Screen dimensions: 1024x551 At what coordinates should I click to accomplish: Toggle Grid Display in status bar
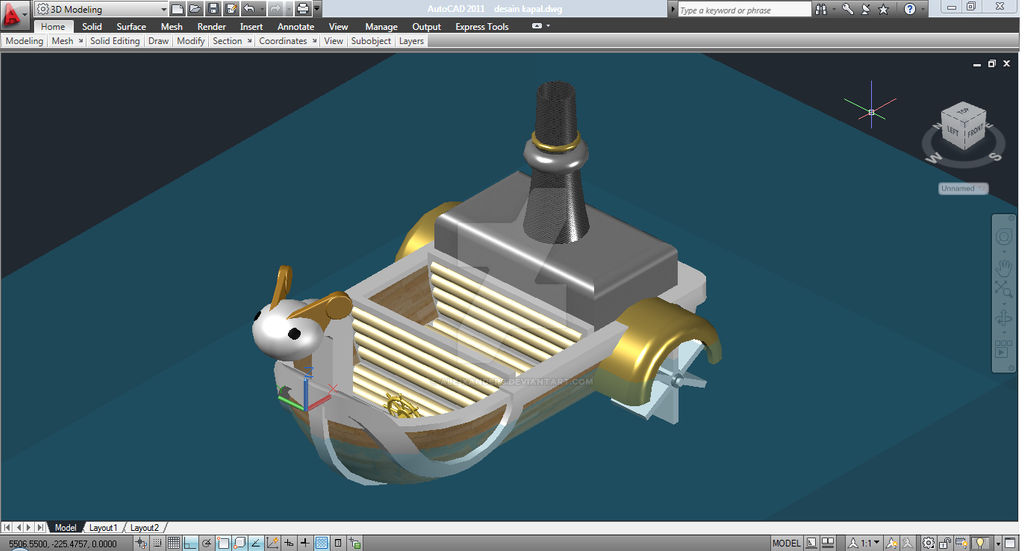pos(174,543)
